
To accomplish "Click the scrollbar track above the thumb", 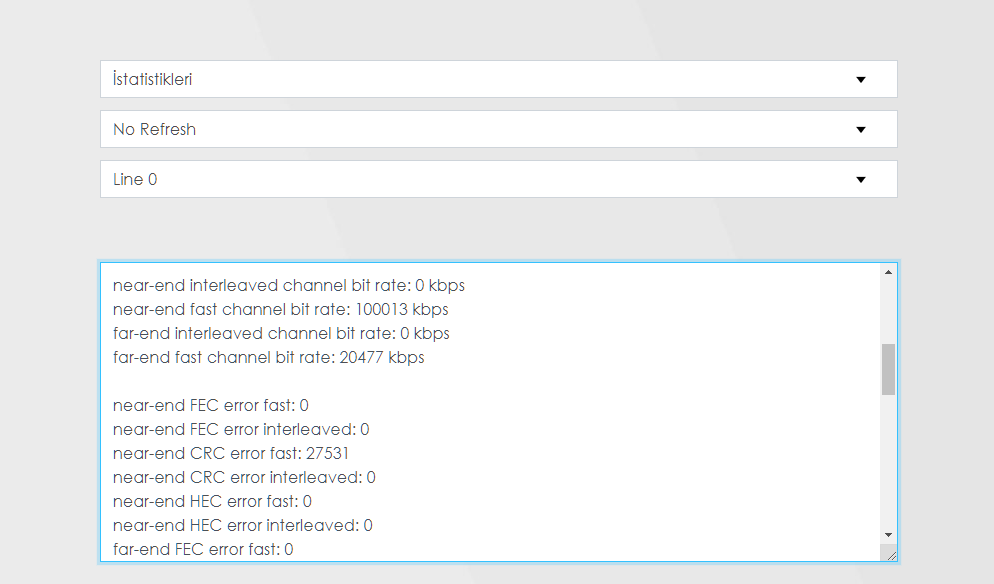I will click(888, 311).
